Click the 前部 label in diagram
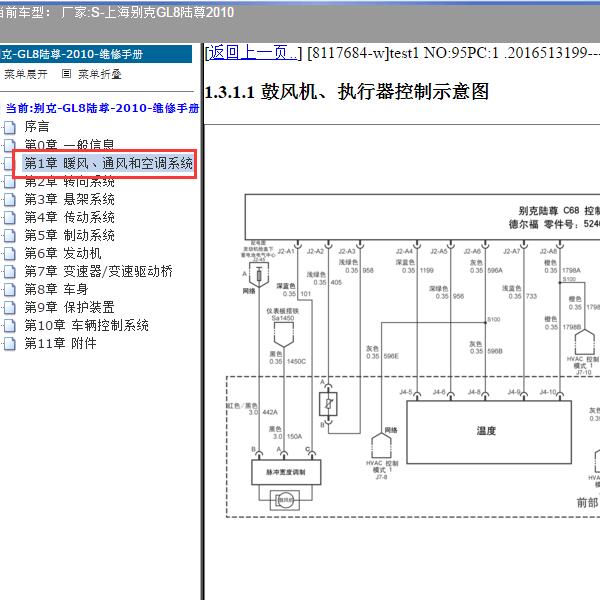This screenshot has width=600, height=600. (587, 502)
